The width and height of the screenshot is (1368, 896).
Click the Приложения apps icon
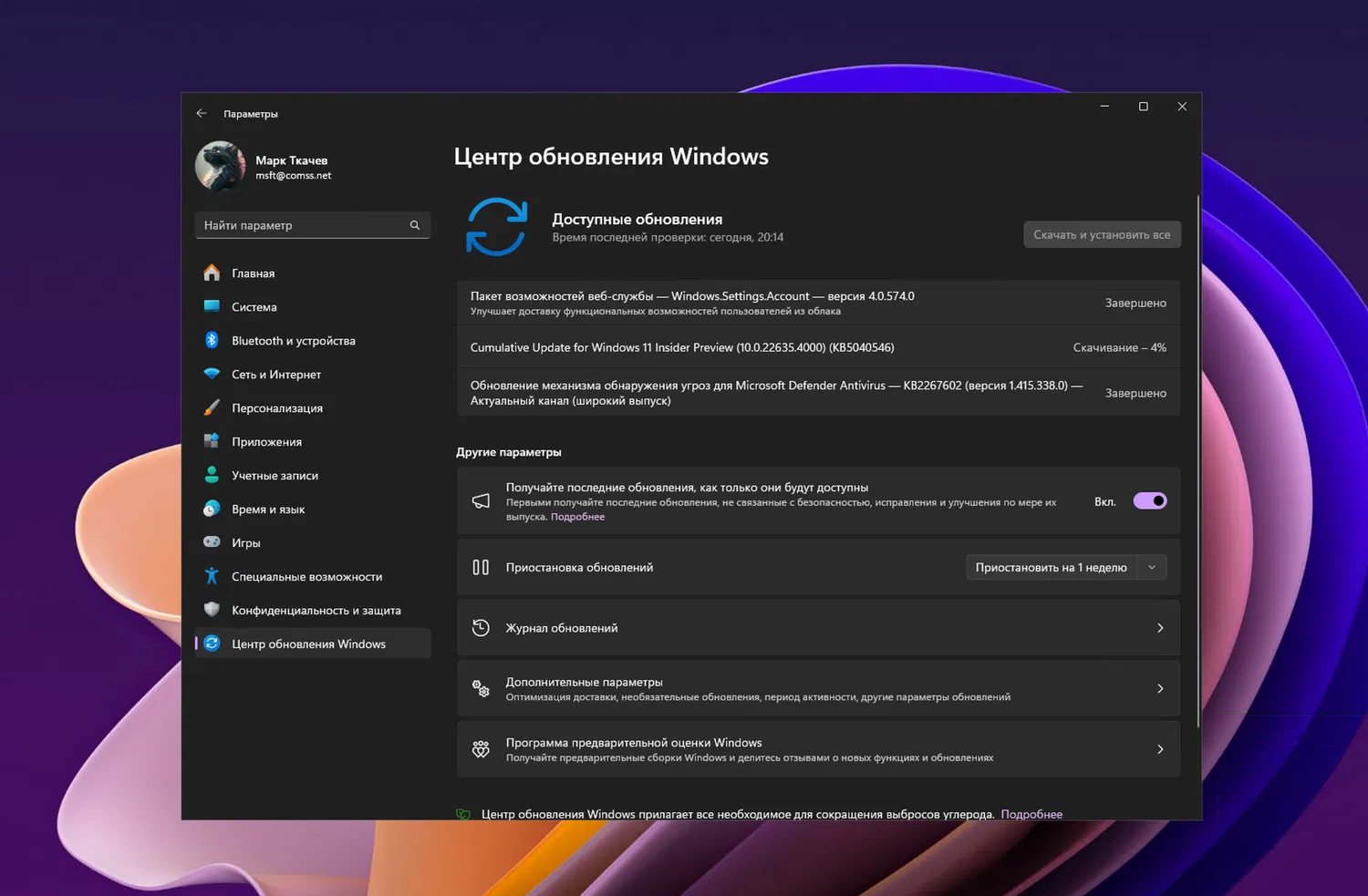point(212,441)
